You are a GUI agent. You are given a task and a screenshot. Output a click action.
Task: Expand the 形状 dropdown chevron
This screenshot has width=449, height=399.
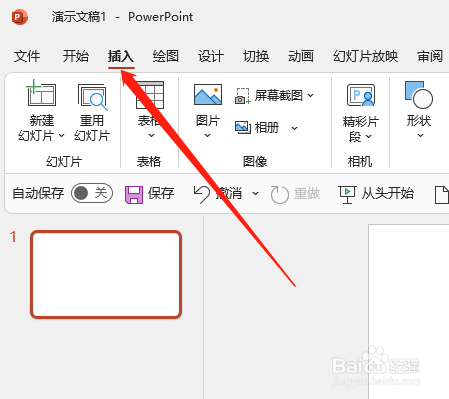pyautogui.click(x=420, y=135)
